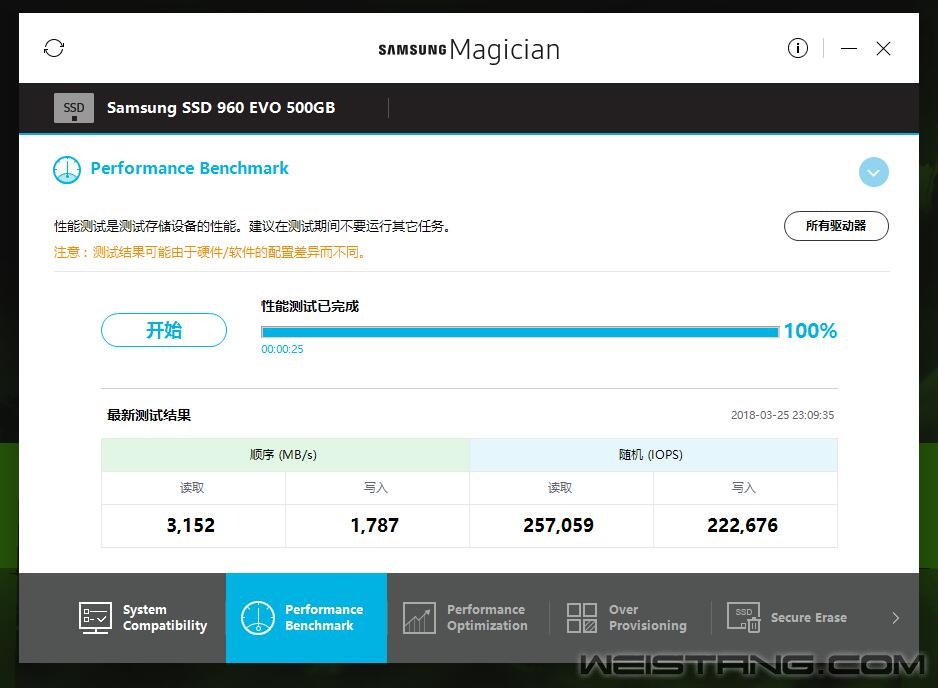Click the System Compatibility monitor icon
This screenshot has height=688, width=938.
[x=95, y=618]
